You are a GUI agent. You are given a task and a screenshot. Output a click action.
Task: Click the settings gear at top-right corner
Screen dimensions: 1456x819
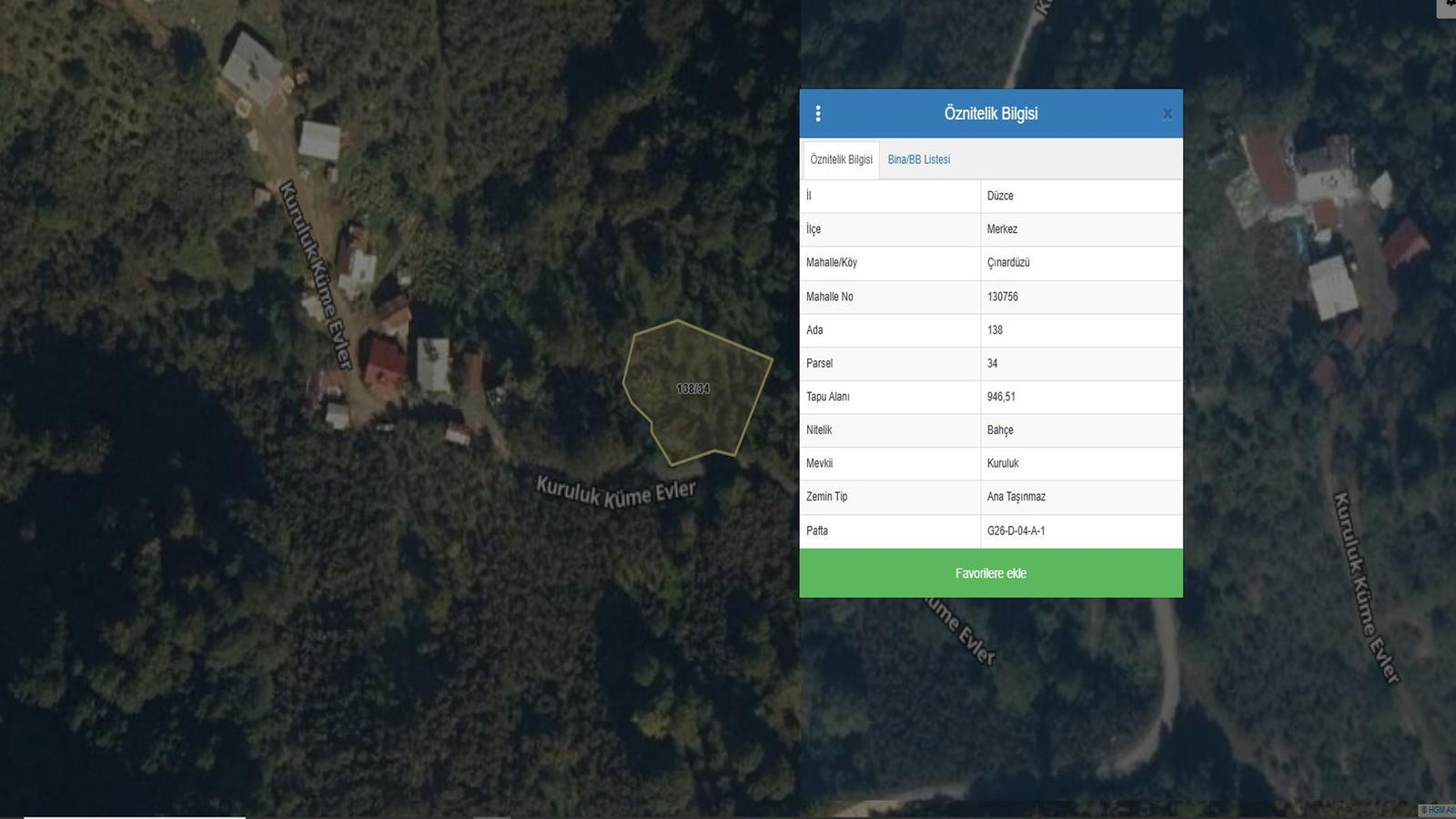pyautogui.click(x=1448, y=5)
